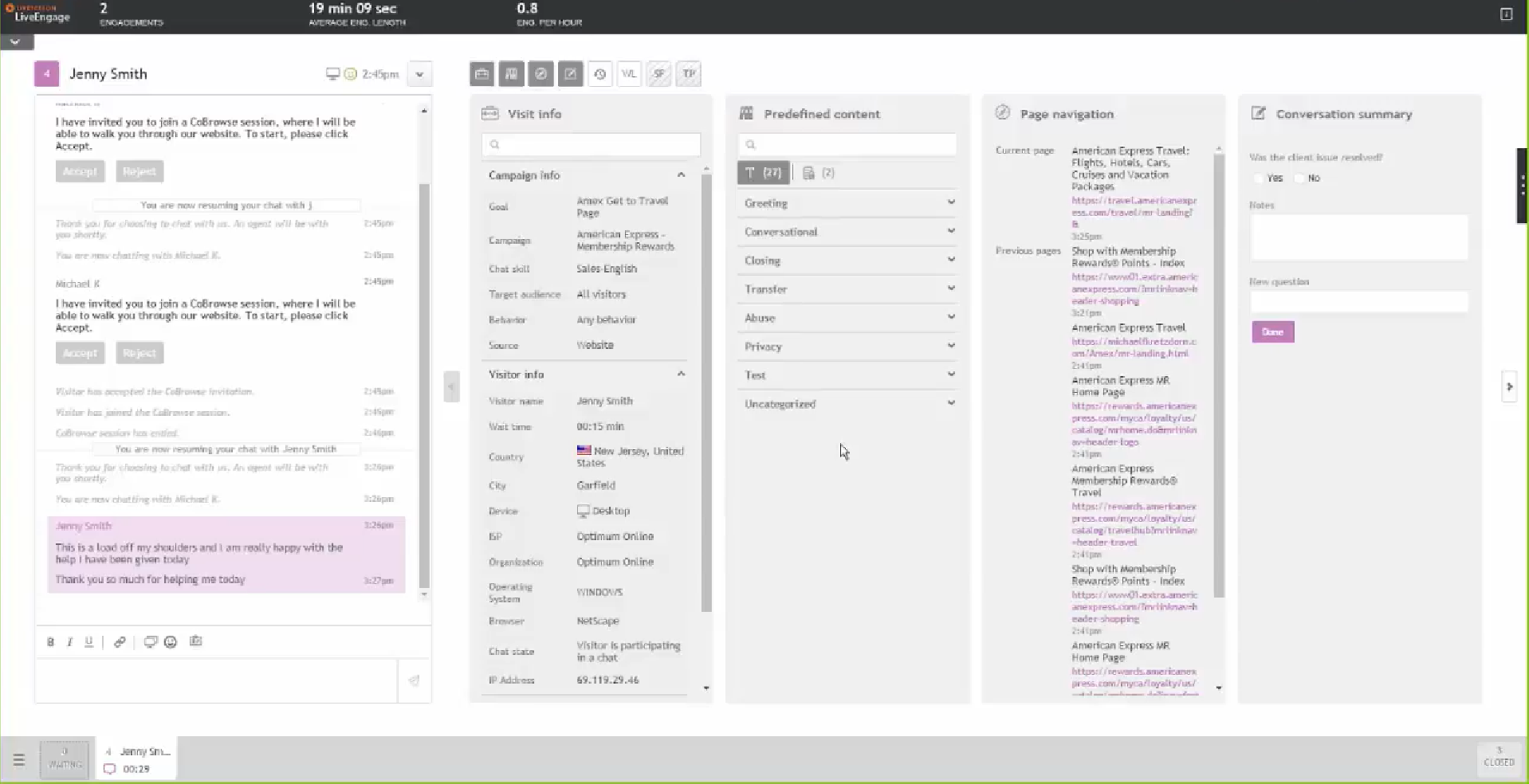Click the first Reject CoBrowse button
Viewport: 1529px width, 784px height.
coord(140,171)
